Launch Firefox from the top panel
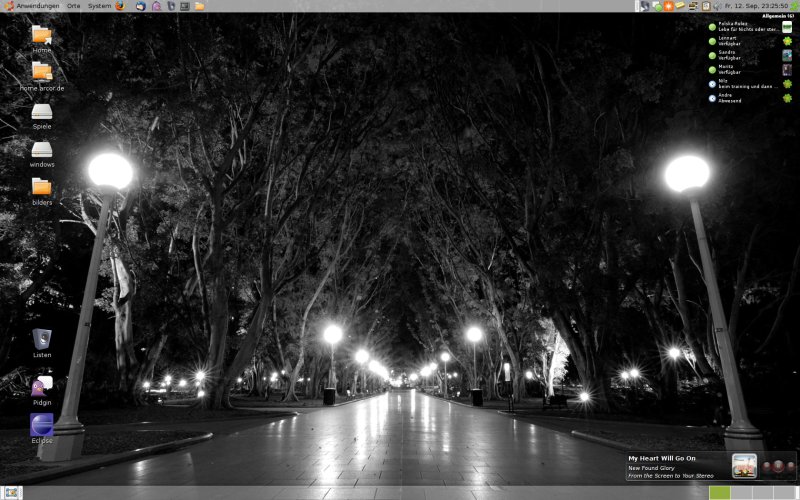This screenshot has width=800, height=500. click(121, 6)
